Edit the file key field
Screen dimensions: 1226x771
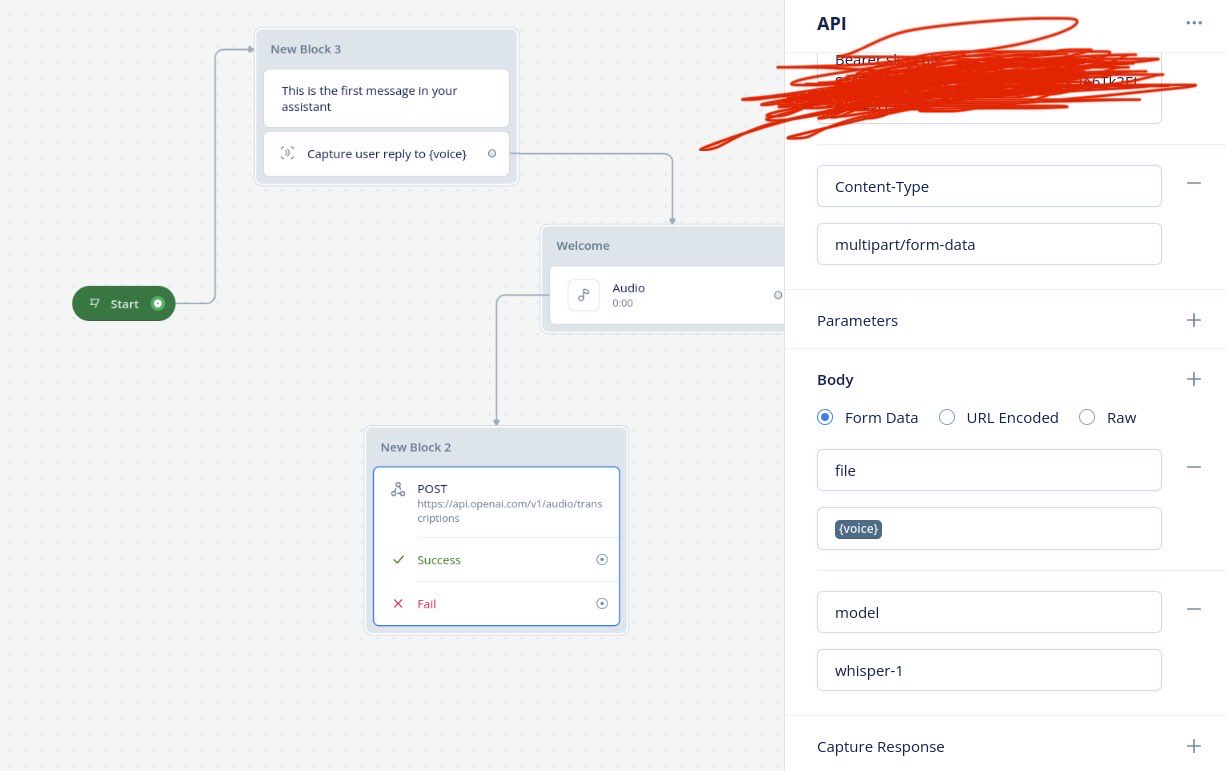[x=989, y=470]
